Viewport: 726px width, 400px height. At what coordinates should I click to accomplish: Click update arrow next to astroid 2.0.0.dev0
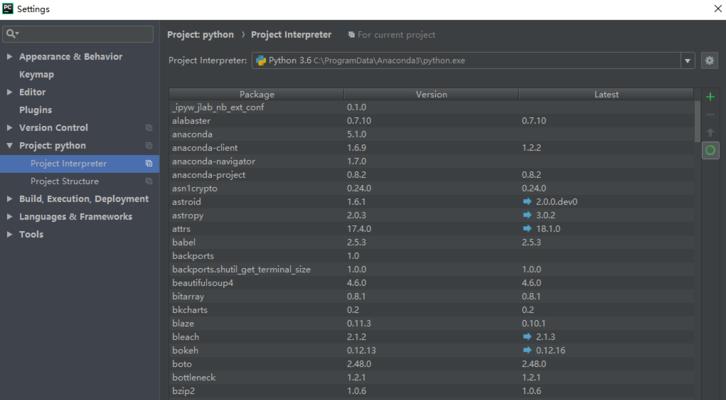point(527,201)
